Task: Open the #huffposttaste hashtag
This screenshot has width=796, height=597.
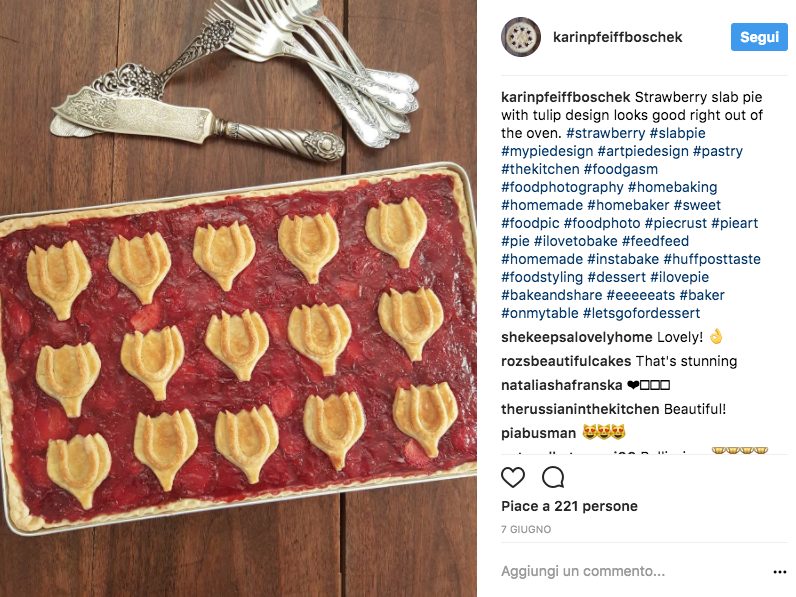Action: coord(712,259)
